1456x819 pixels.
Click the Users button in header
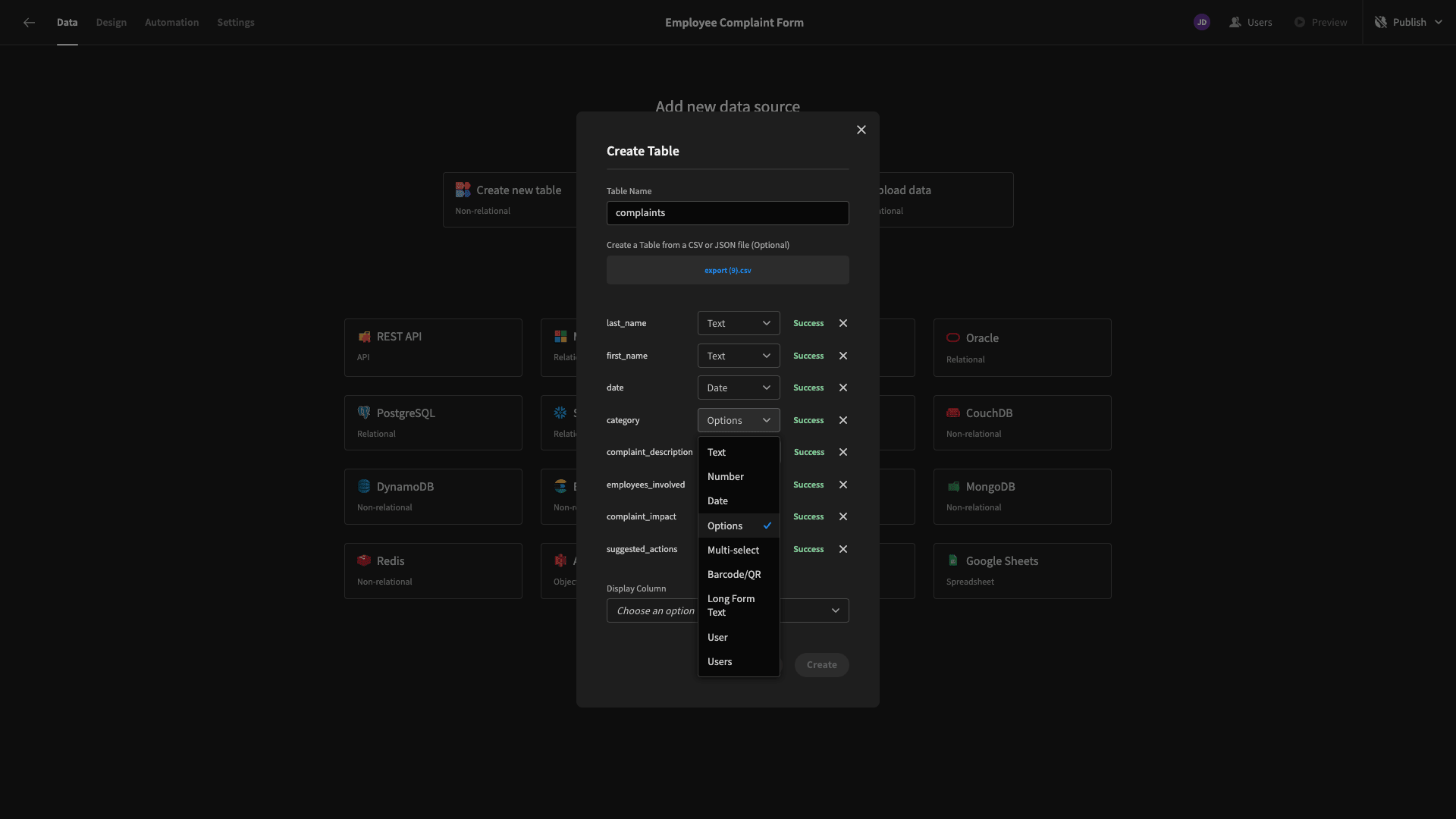tap(1250, 23)
